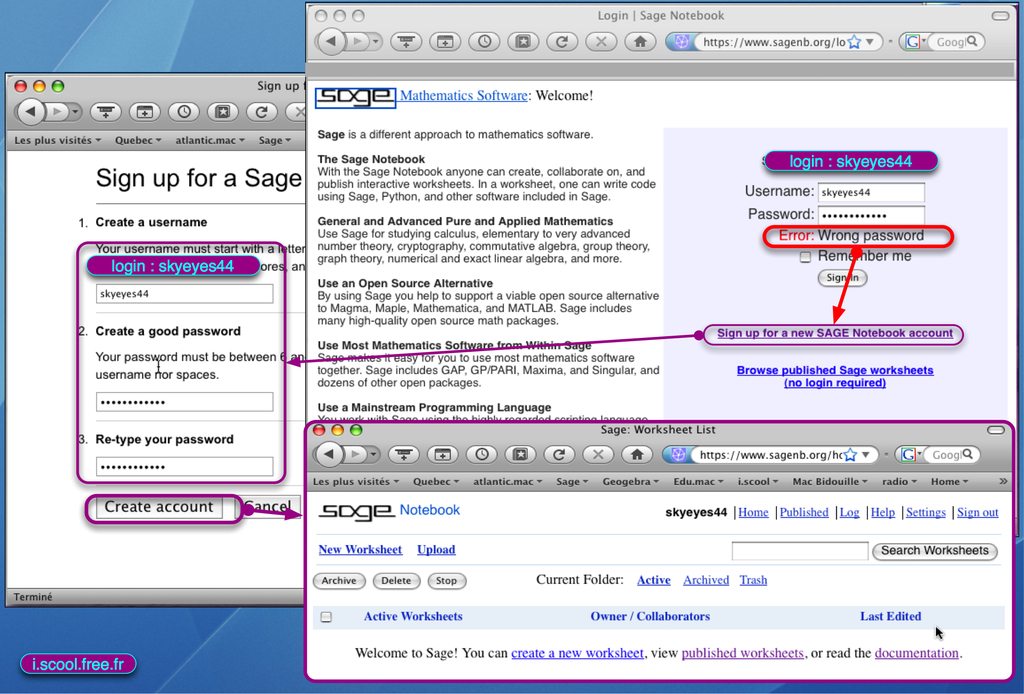1024x694 pixels.
Task: Toggle select-all checkbox beside Active Worksheets
Action: pos(327,617)
